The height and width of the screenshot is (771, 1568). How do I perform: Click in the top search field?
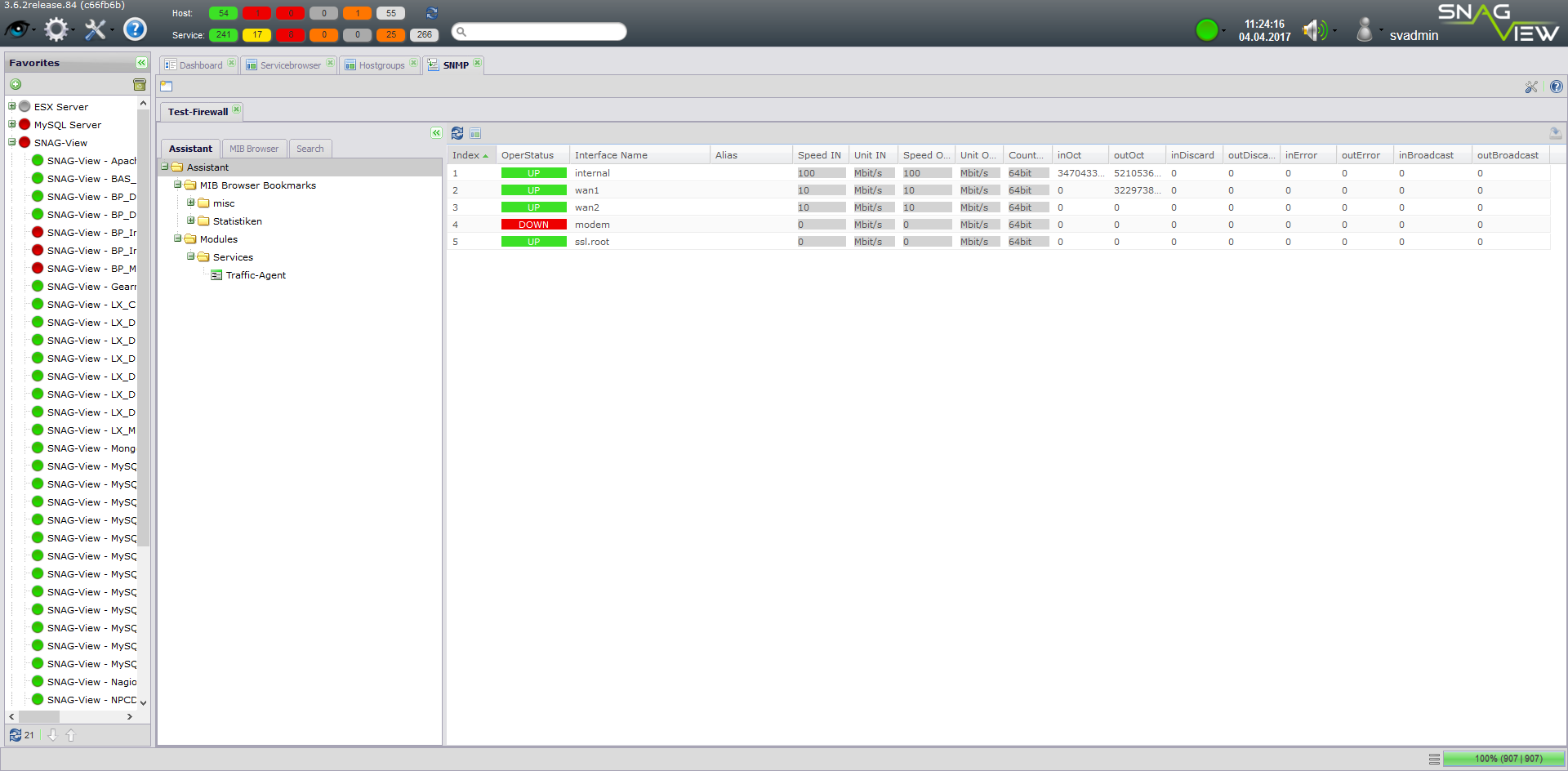click(x=539, y=32)
